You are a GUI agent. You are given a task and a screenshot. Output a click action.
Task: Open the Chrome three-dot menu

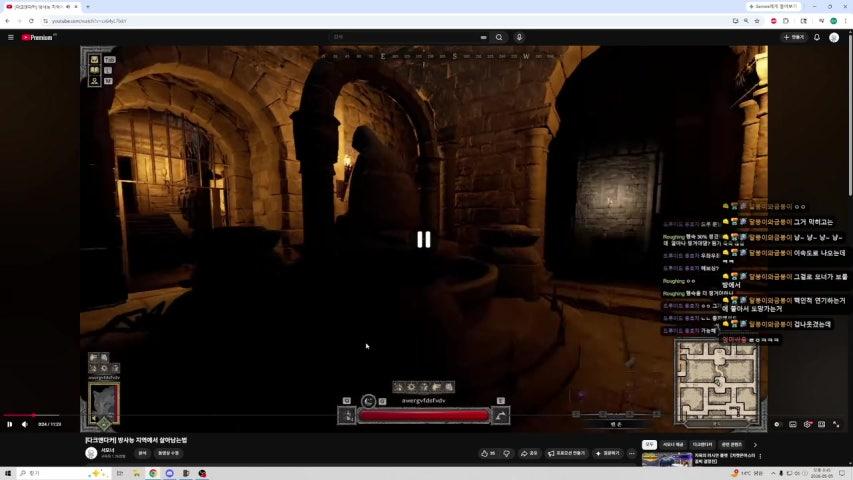pyautogui.click(x=846, y=21)
